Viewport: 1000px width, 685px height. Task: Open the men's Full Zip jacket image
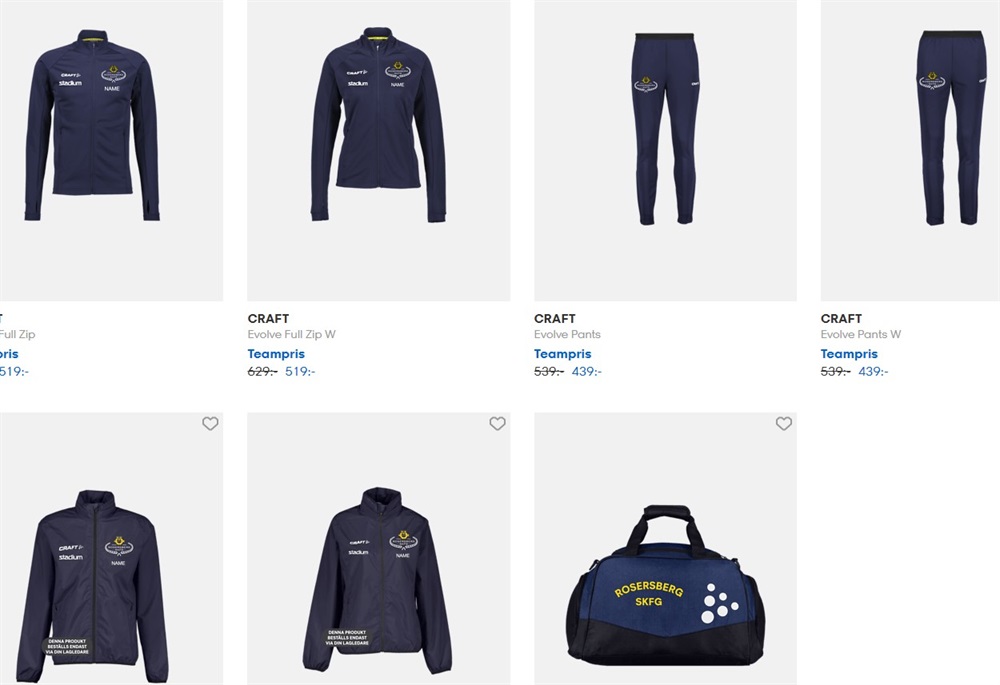click(112, 150)
